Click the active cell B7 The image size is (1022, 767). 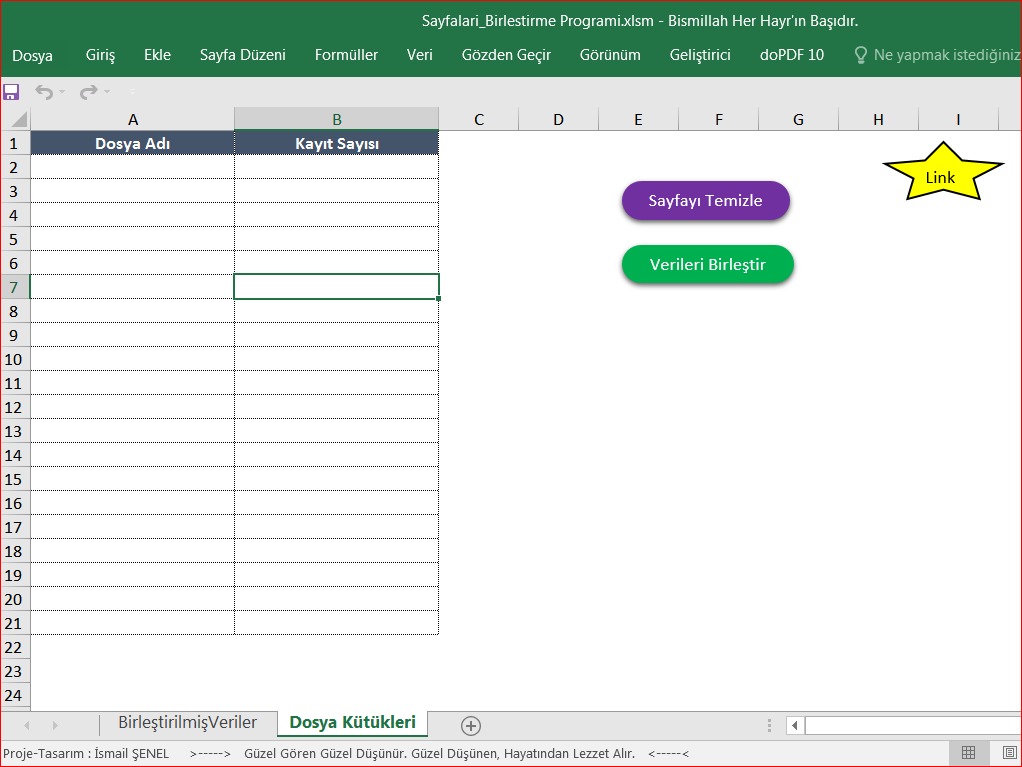coord(337,287)
